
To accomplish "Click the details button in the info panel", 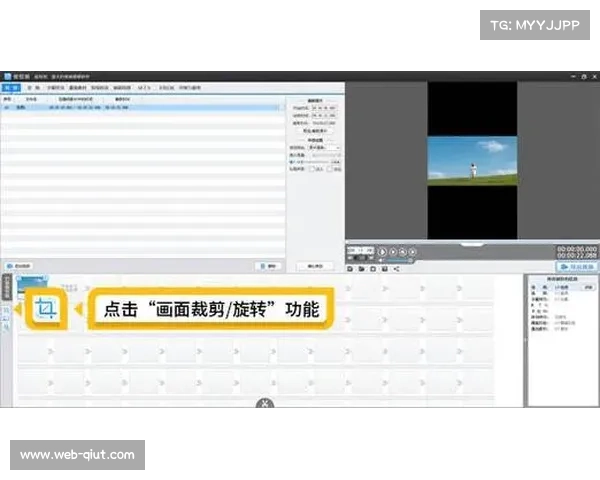I will pyautogui.click(x=589, y=287).
